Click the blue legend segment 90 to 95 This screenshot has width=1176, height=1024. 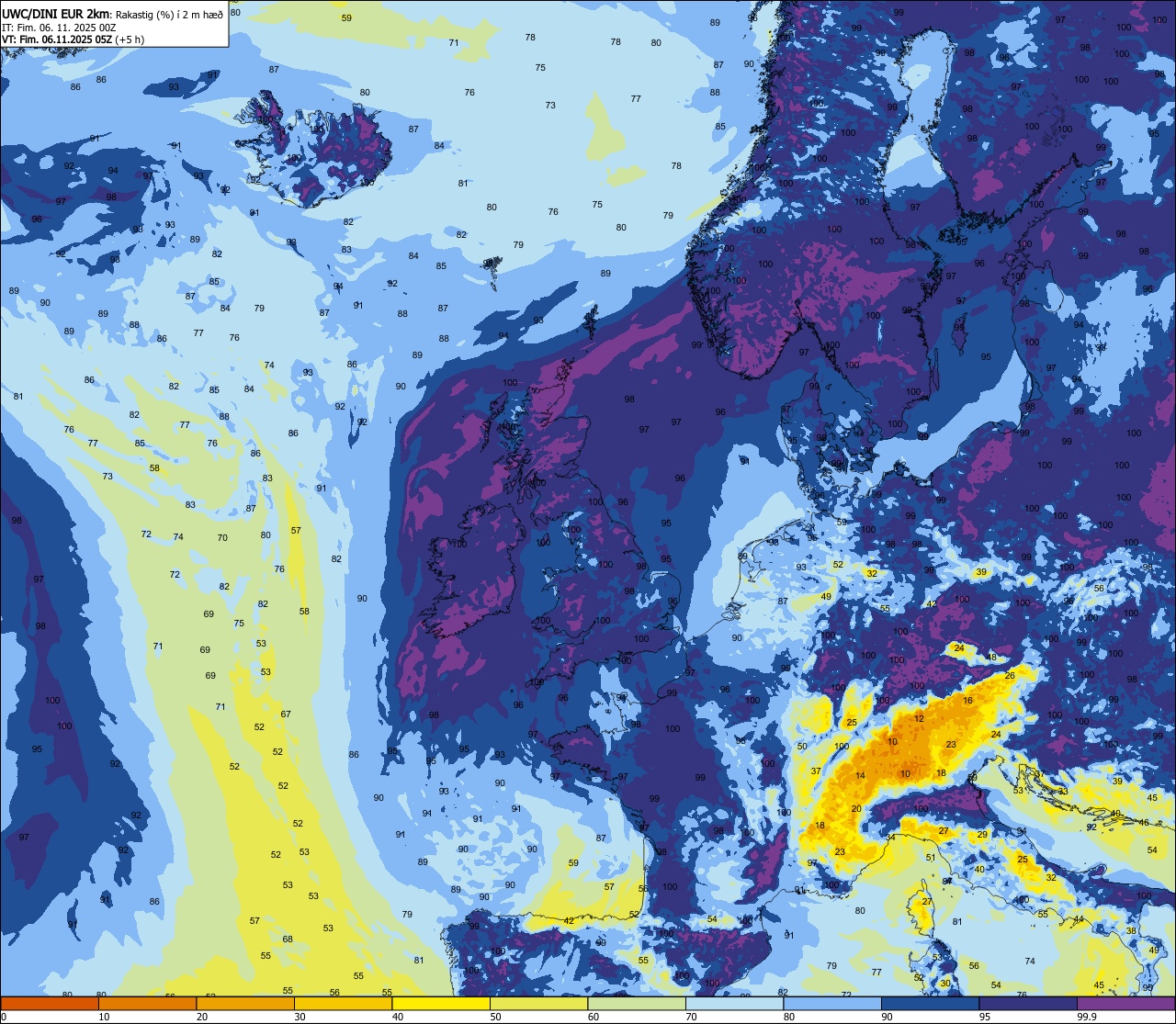(930, 1003)
